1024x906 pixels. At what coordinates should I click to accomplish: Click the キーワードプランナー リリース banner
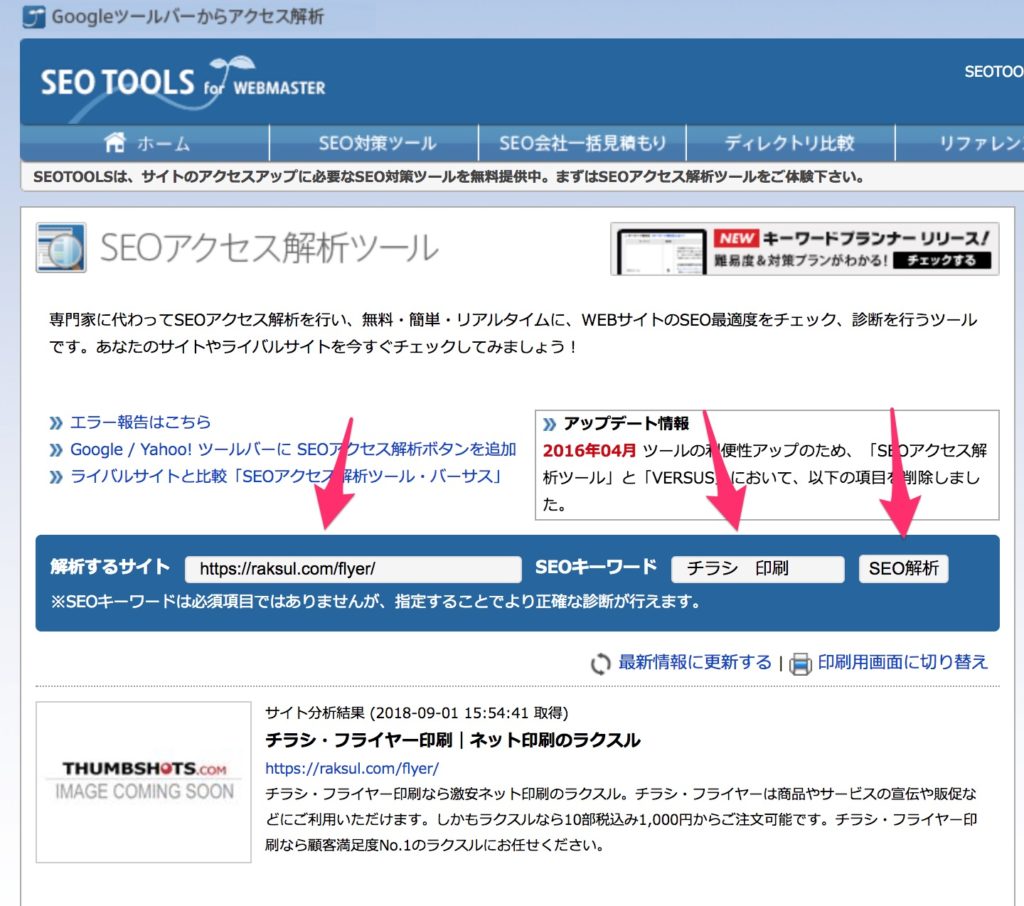[x=805, y=249]
